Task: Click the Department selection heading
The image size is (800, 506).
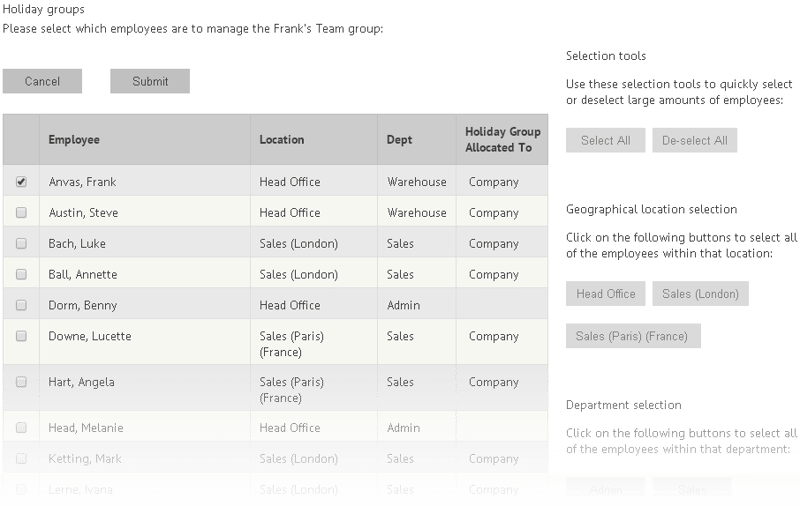Action: coord(623,405)
